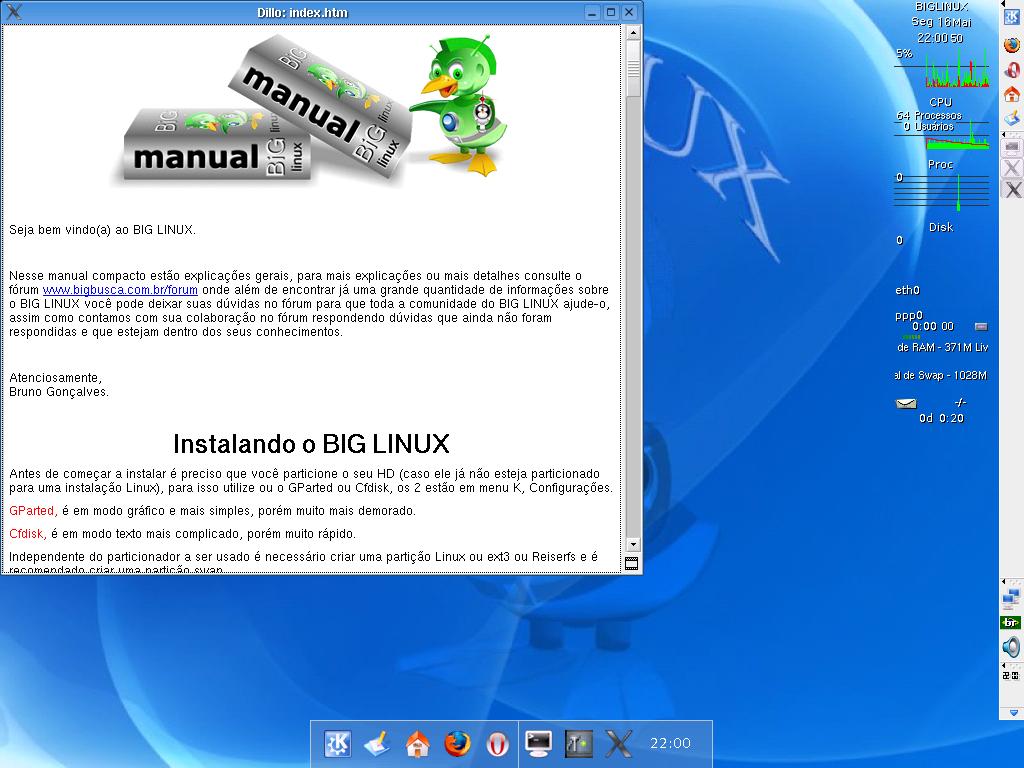The height and width of the screenshot is (768, 1024).
Task: Click the scrollbar up arrow in Dillo
Action: point(632,32)
